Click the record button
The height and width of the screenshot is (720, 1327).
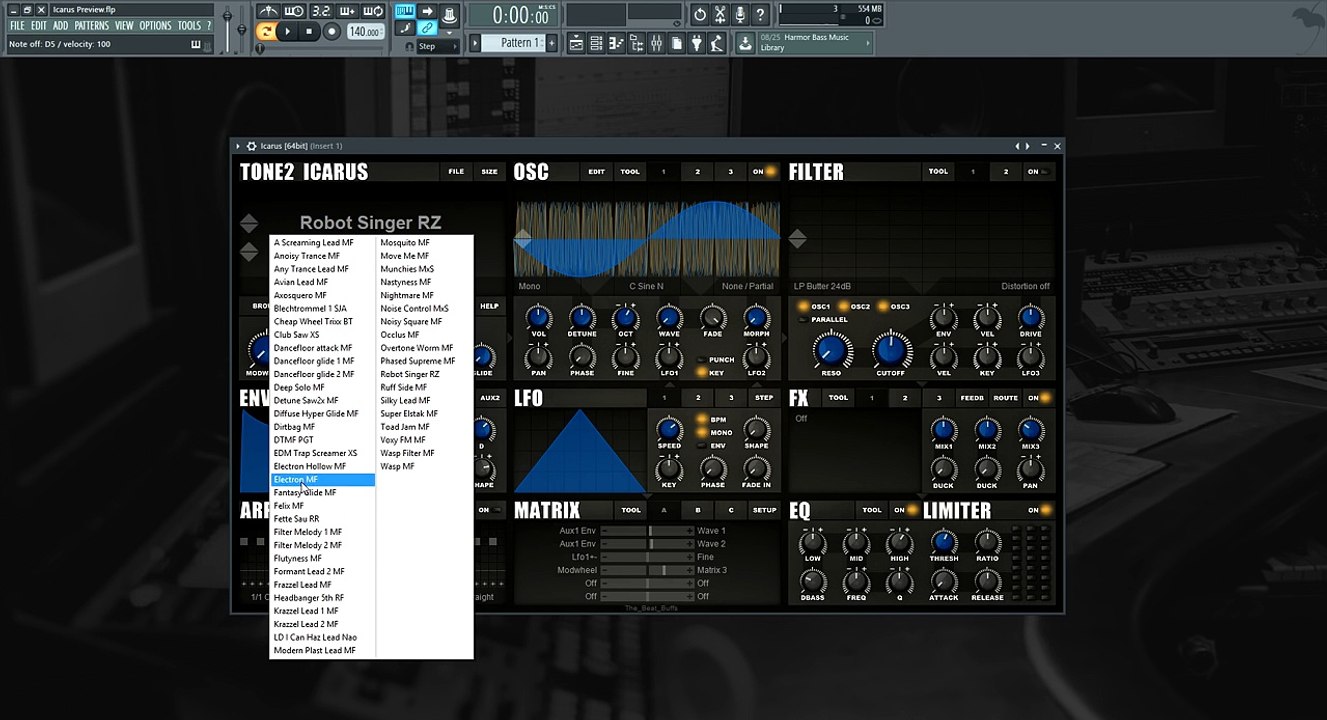[x=332, y=32]
